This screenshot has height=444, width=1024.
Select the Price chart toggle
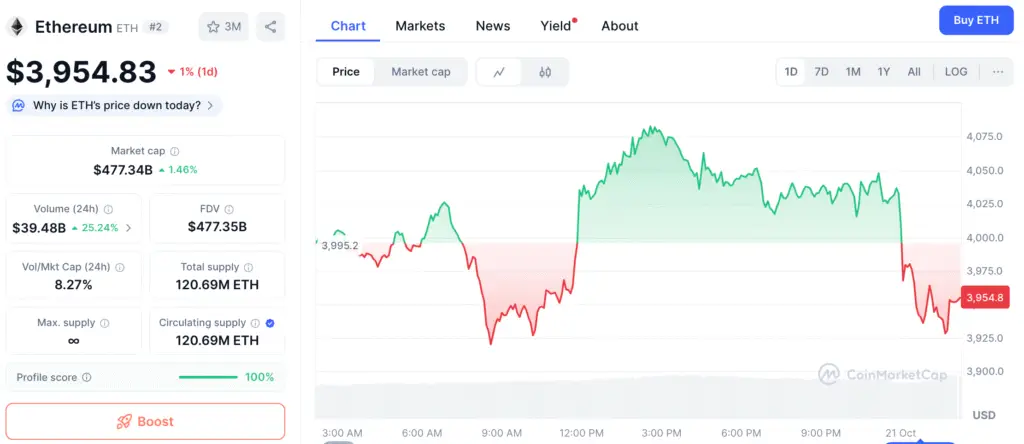[x=346, y=72]
